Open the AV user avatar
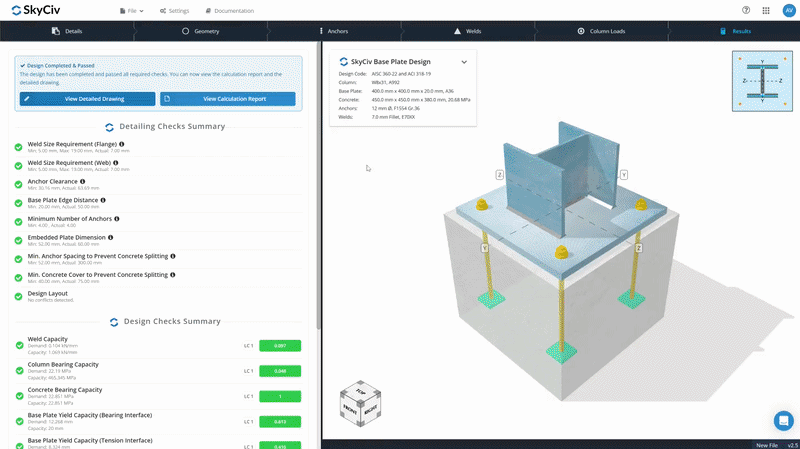800x449 pixels. (x=789, y=10)
